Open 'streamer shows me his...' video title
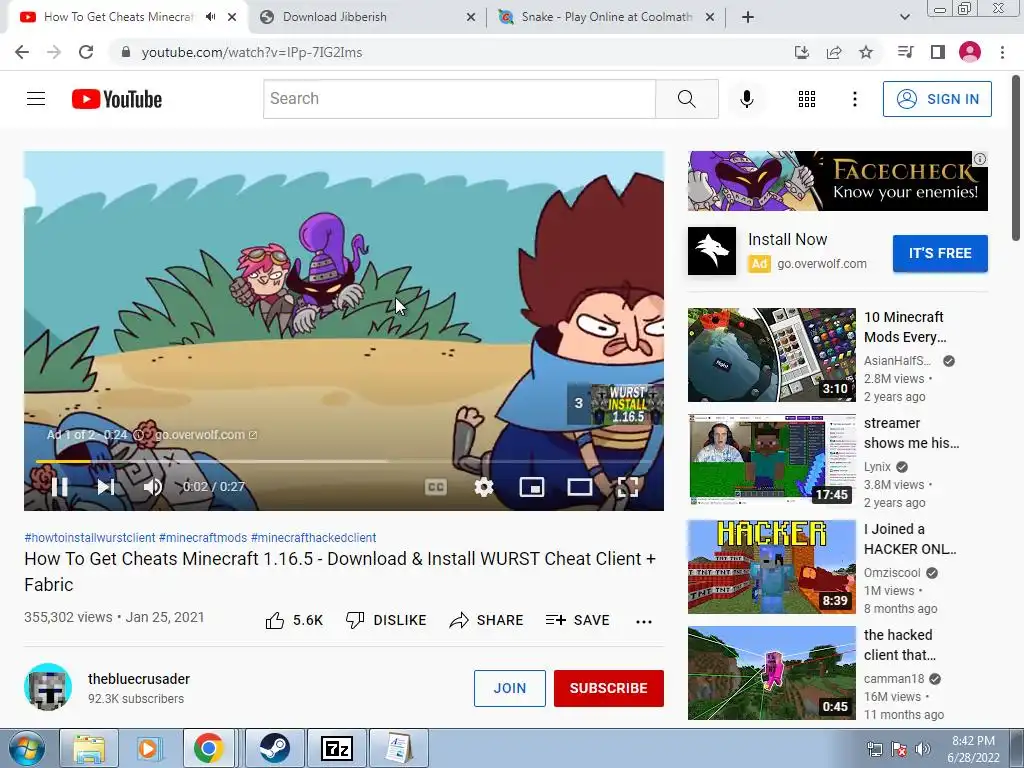 point(911,433)
